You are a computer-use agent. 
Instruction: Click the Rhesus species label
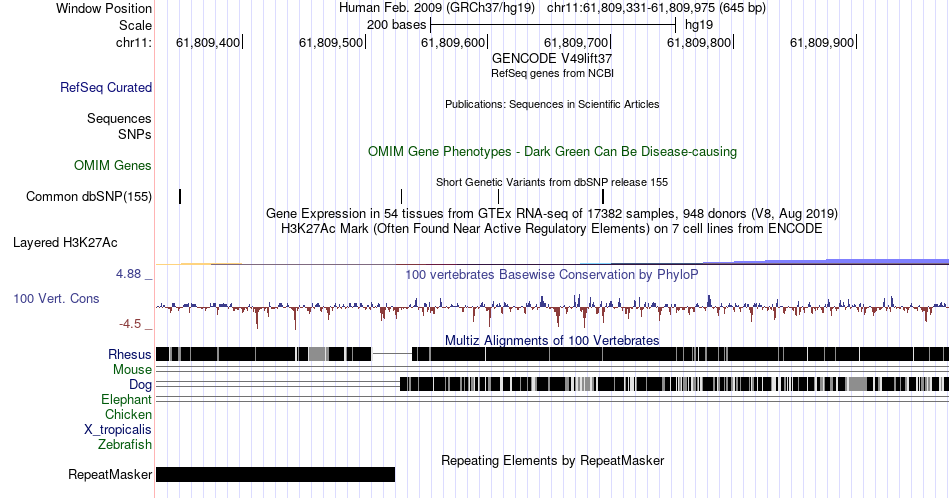(130, 354)
